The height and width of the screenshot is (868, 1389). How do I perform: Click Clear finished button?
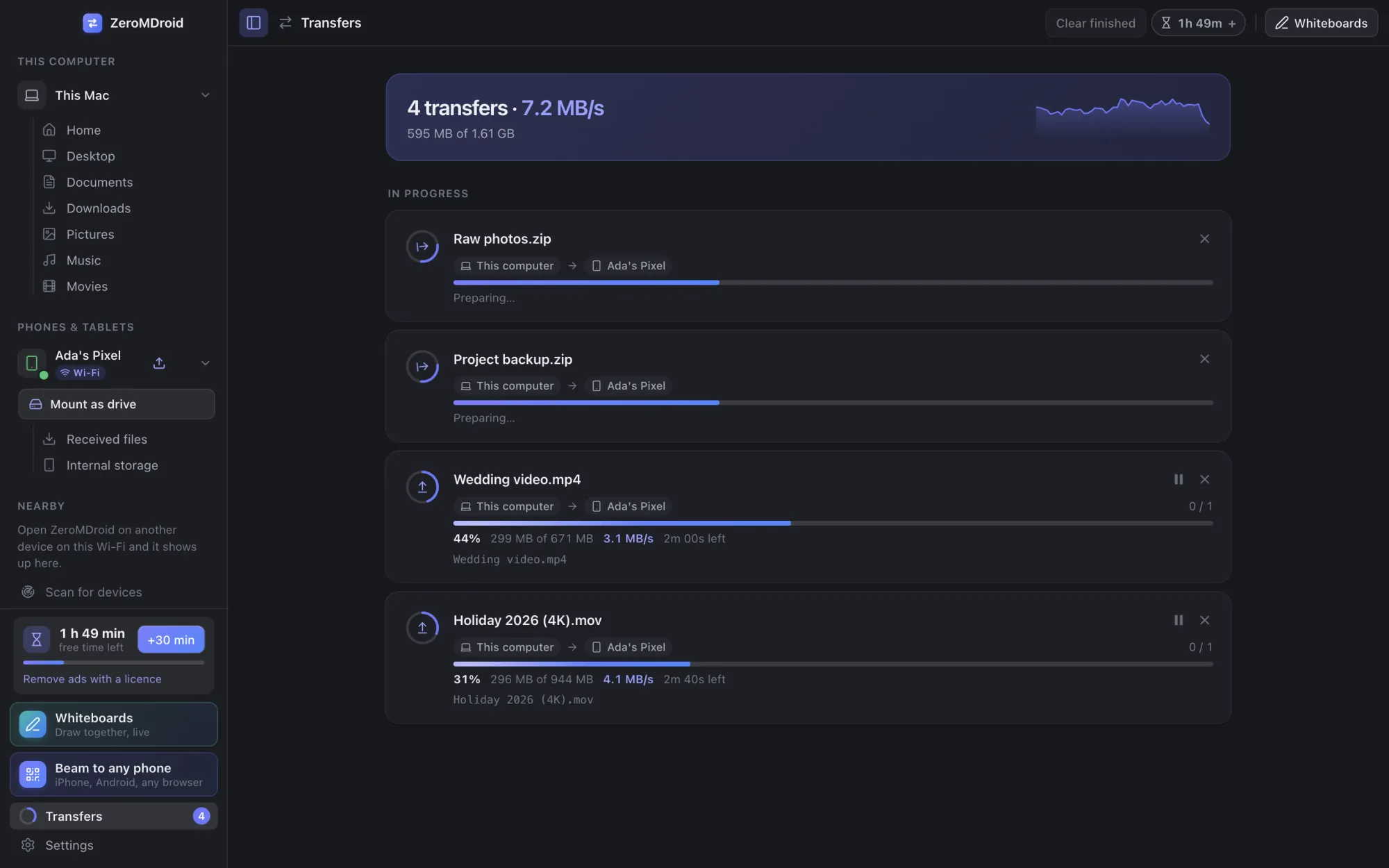pos(1095,23)
